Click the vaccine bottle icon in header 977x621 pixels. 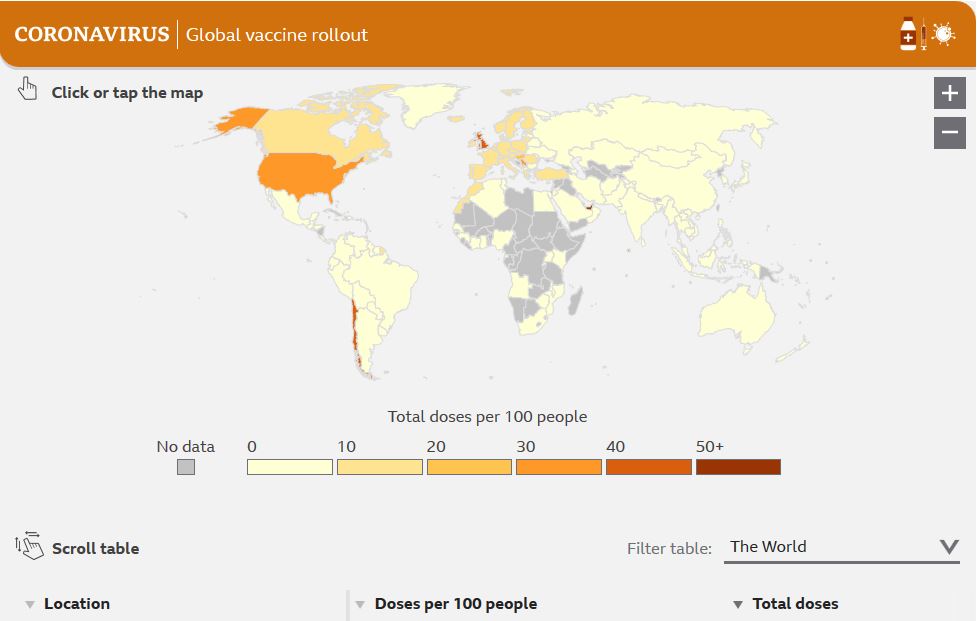(x=908, y=34)
